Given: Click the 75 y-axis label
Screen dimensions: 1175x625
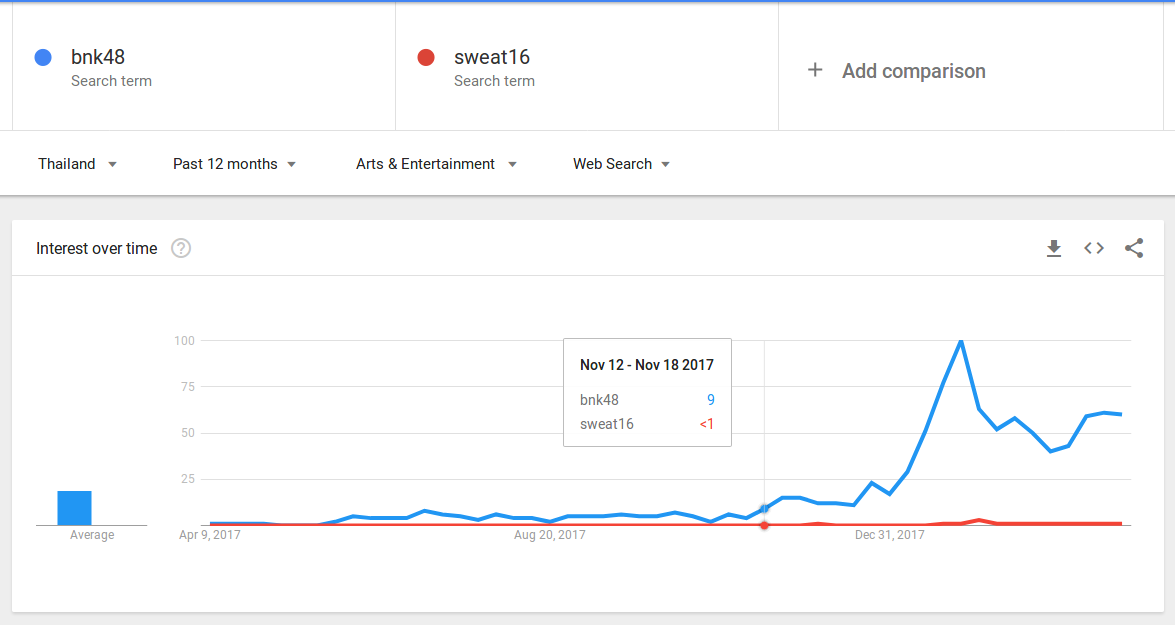Looking at the screenshot, I should 188,387.
